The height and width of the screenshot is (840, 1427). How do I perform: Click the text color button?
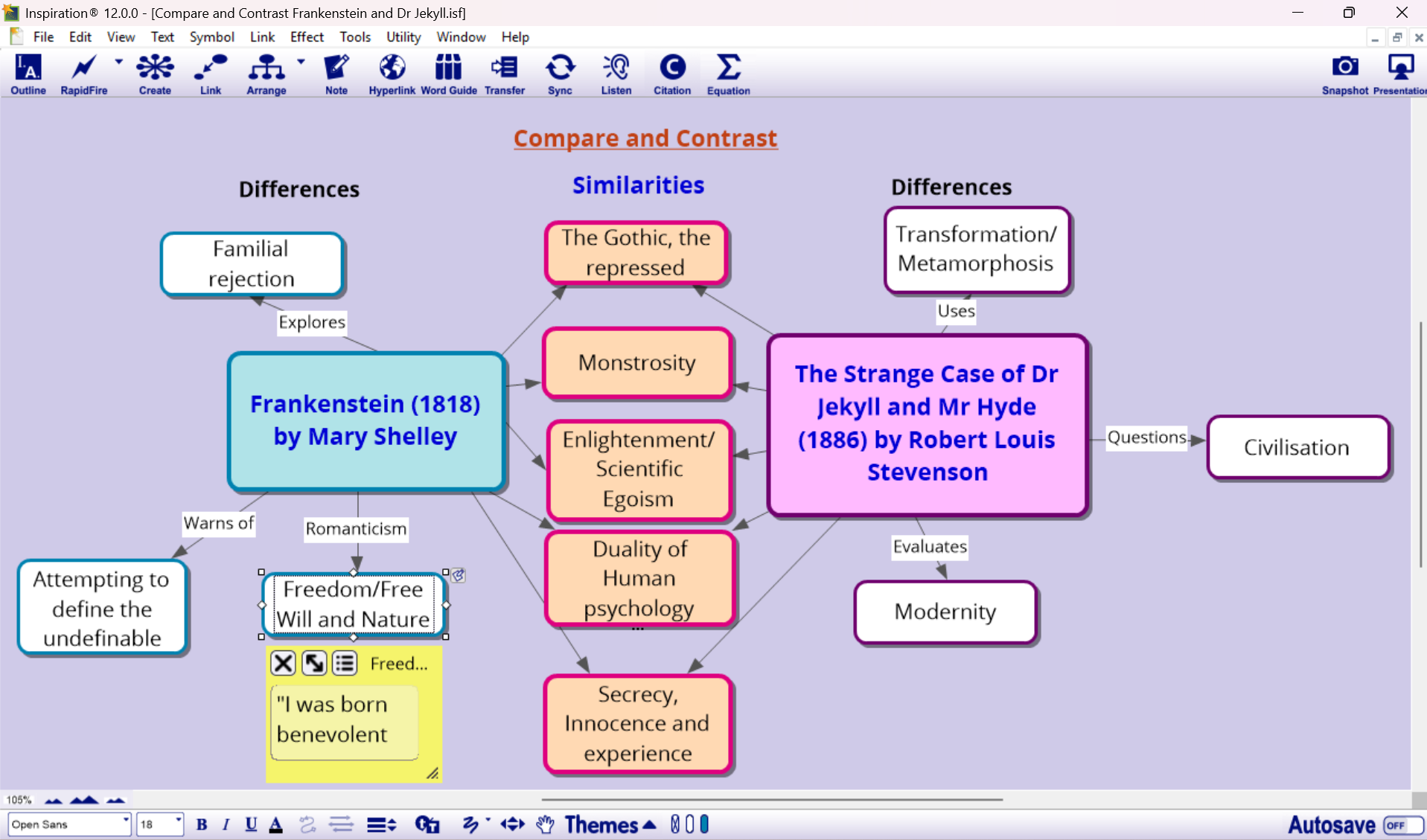click(276, 824)
